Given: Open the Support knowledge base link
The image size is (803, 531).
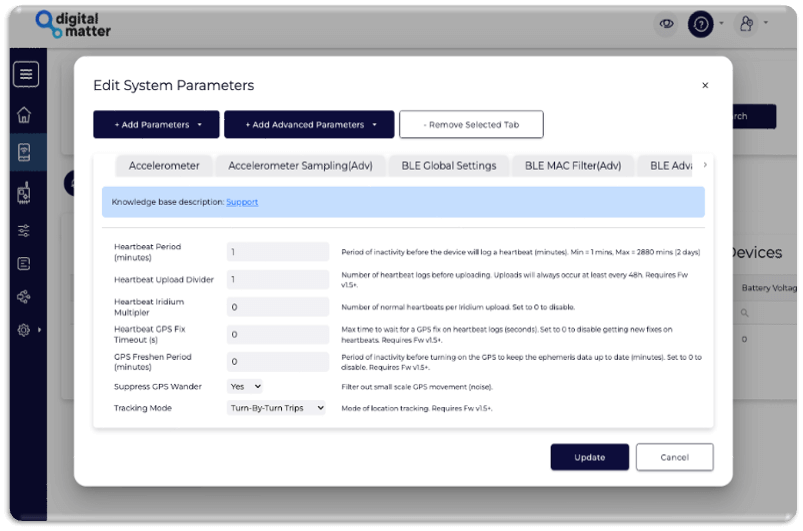Looking at the screenshot, I should pos(242,202).
